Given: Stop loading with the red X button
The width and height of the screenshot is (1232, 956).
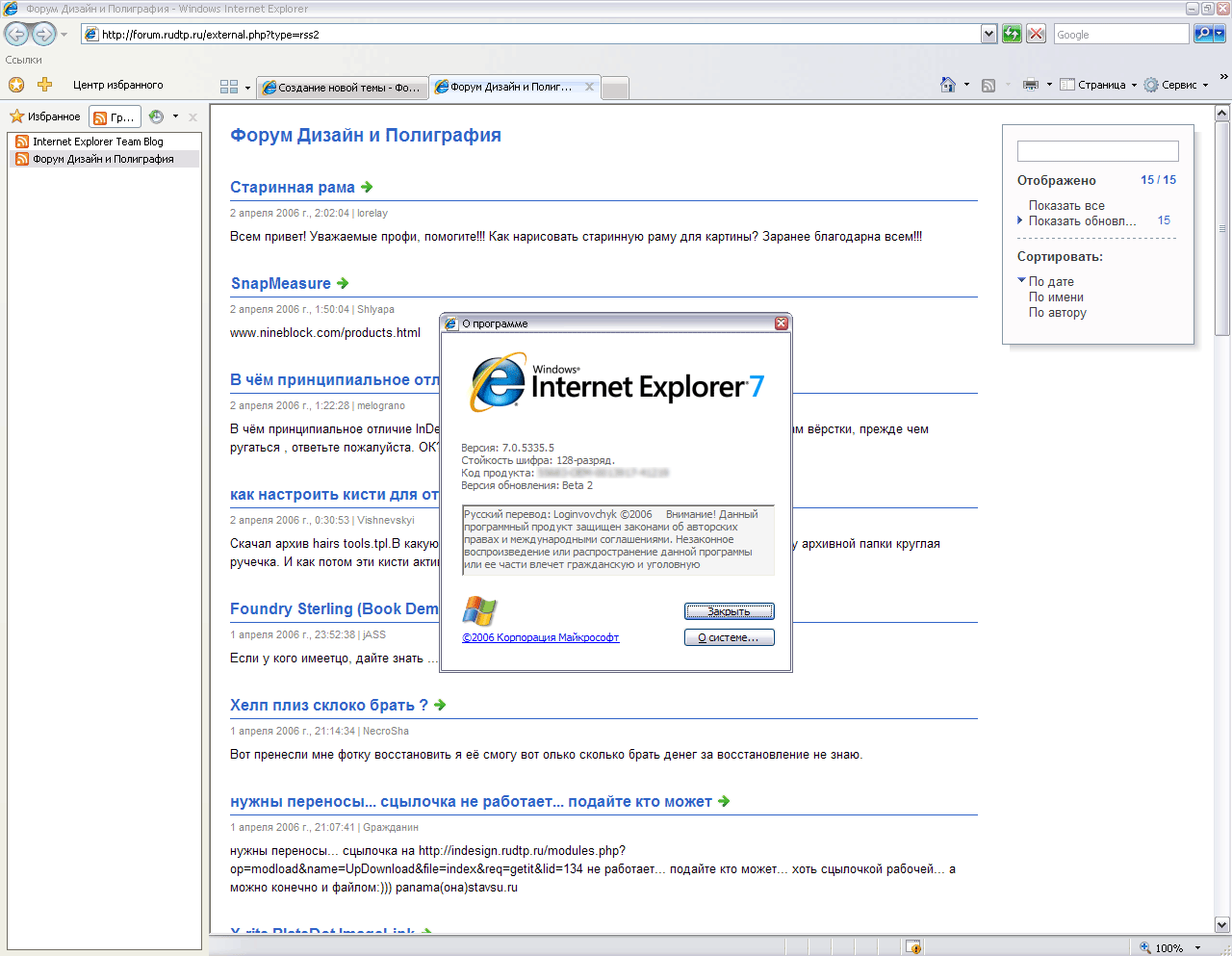Looking at the screenshot, I should click(x=1037, y=35).
